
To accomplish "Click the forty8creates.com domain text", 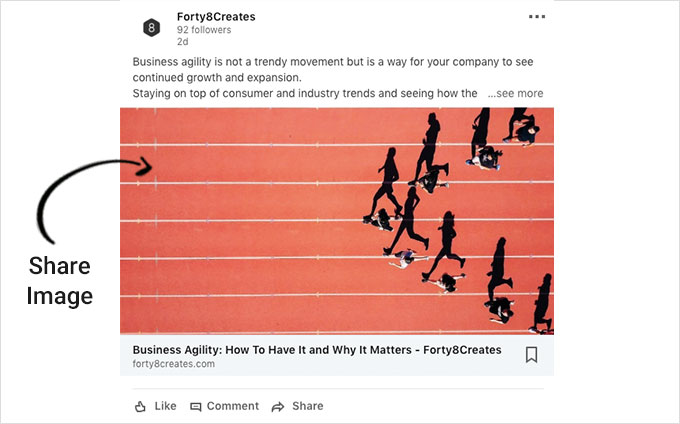I will 173,364.
